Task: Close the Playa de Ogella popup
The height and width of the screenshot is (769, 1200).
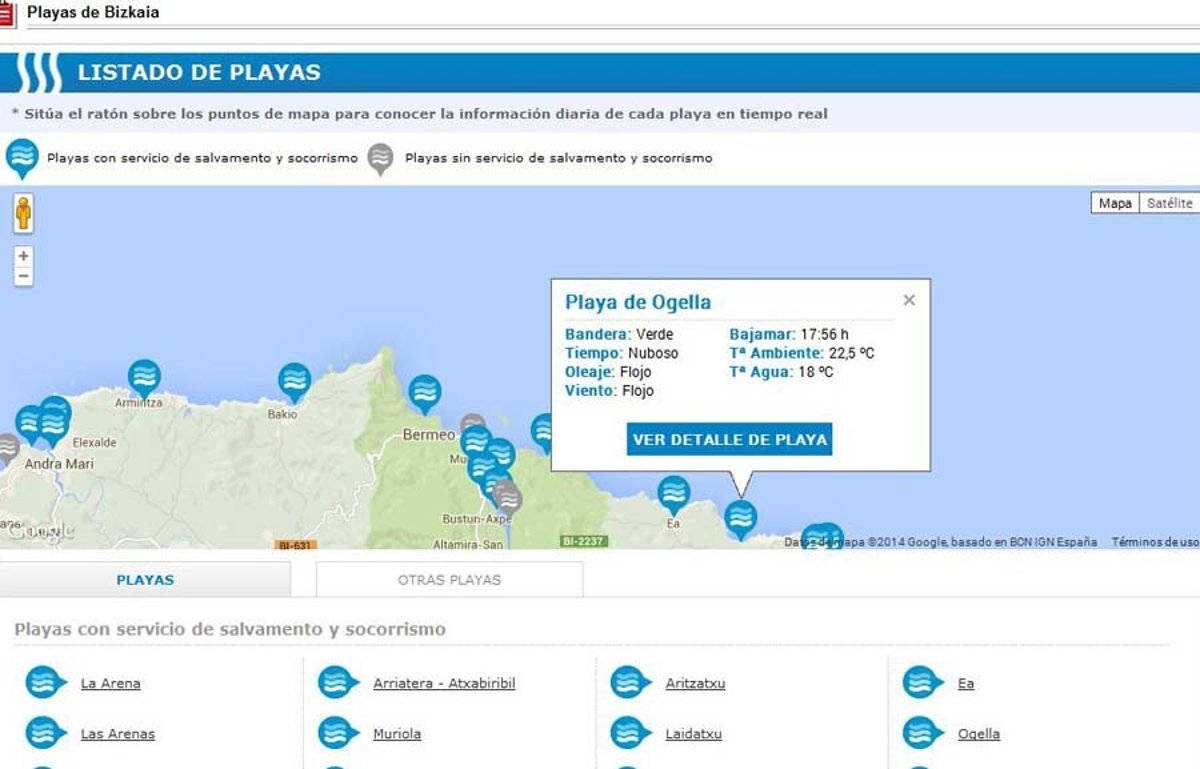Action: click(x=909, y=300)
